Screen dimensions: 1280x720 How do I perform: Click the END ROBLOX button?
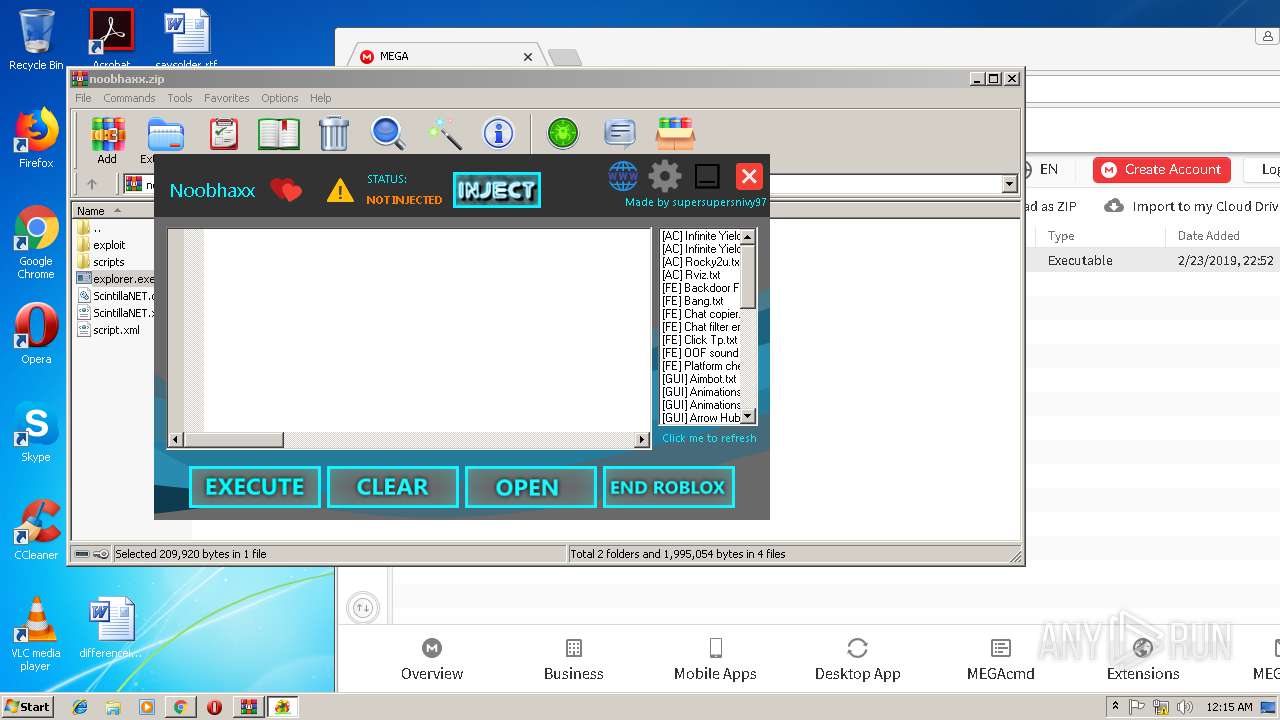669,487
